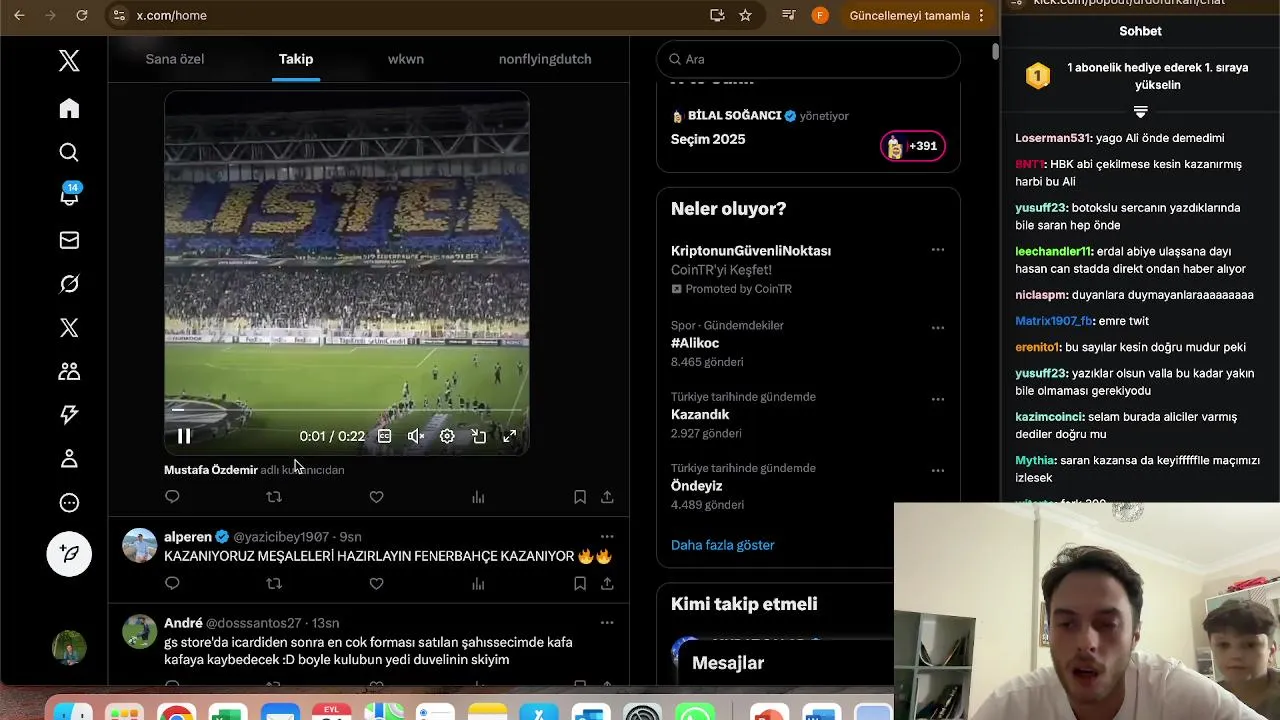Click Daha fazla göster link

pyautogui.click(x=722, y=545)
